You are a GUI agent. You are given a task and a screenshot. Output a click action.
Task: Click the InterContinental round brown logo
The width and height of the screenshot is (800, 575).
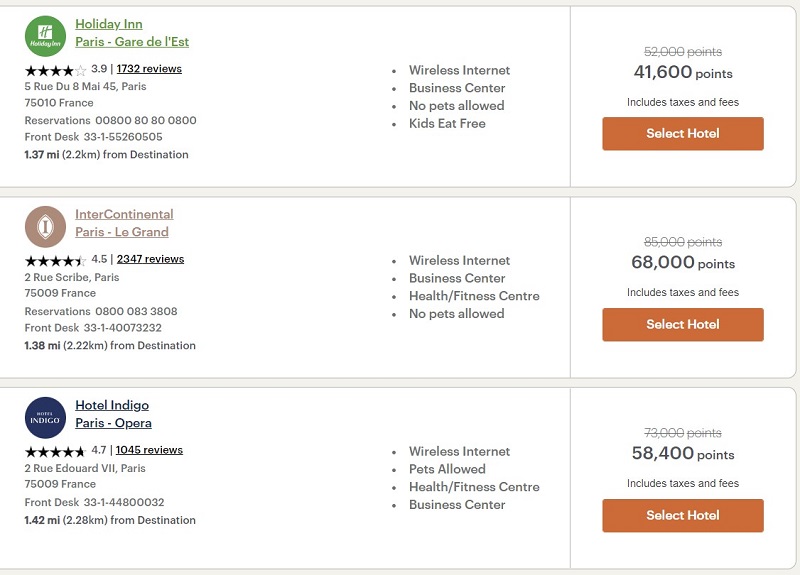pos(45,227)
